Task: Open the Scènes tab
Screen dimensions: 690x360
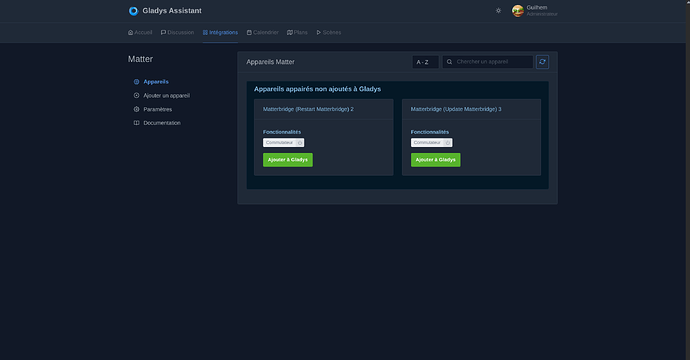Action: [x=329, y=33]
